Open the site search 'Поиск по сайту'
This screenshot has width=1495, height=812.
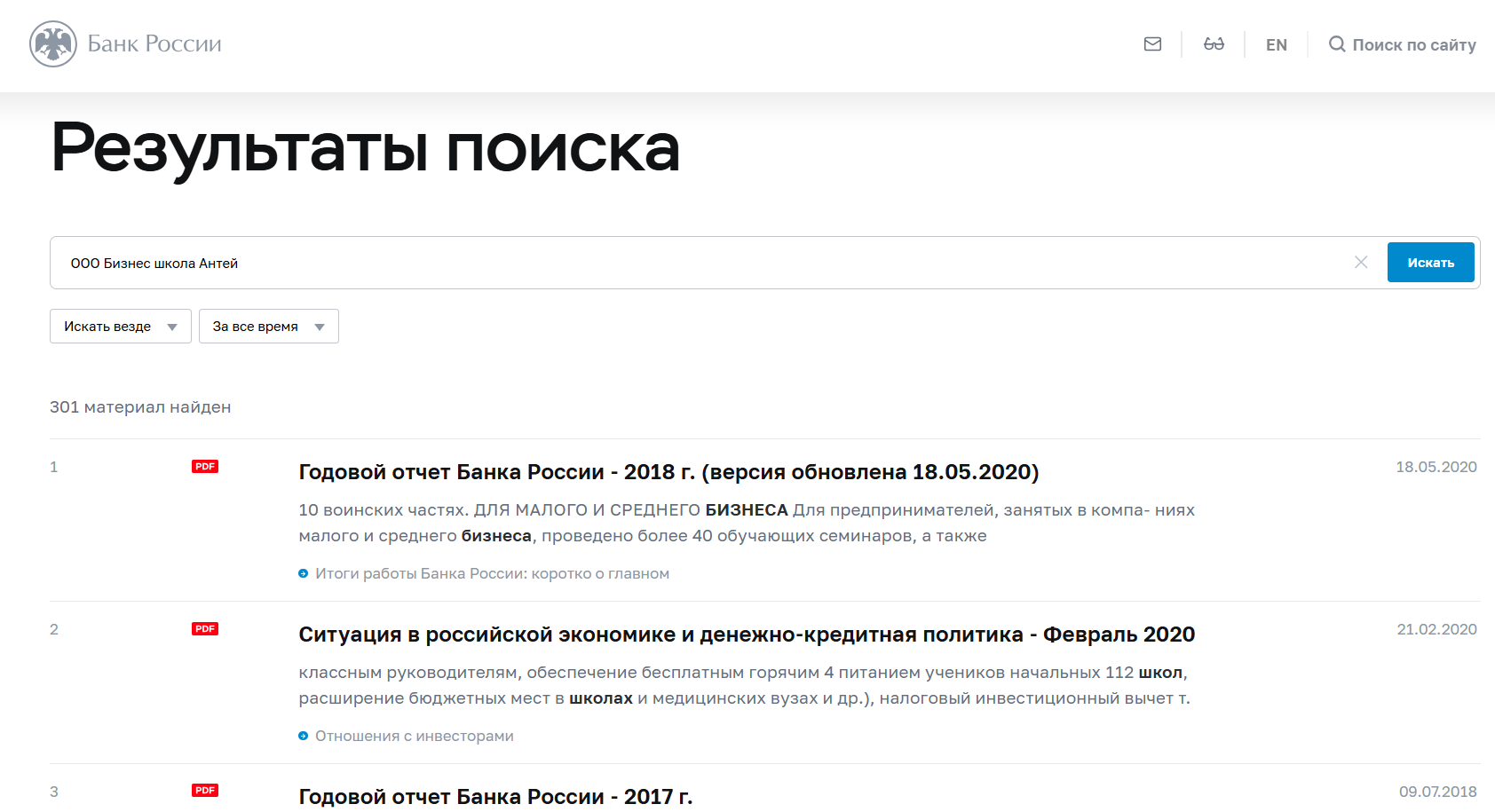coord(1403,44)
